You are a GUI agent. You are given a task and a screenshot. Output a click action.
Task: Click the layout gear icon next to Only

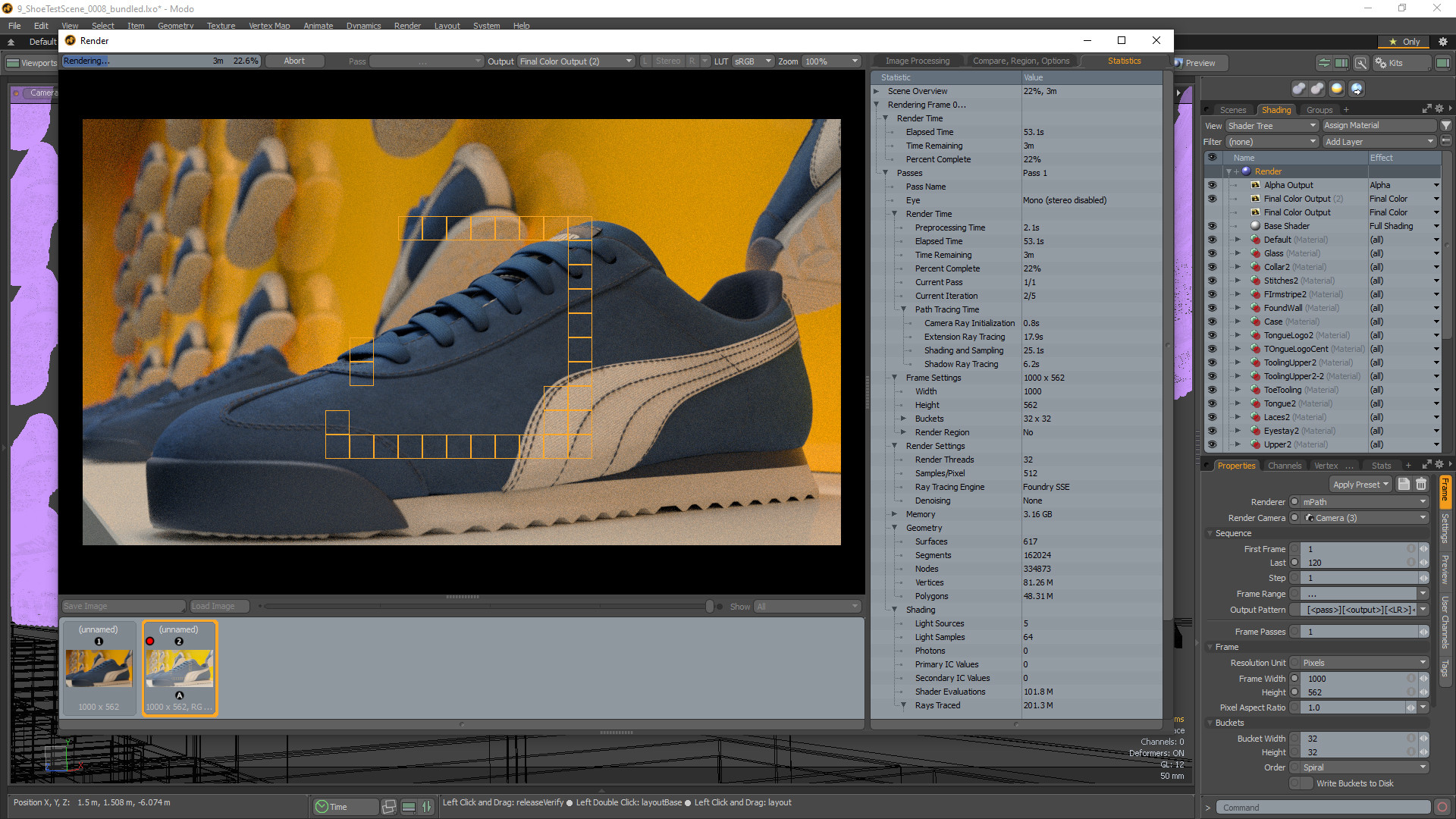click(x=1442, y=42)
